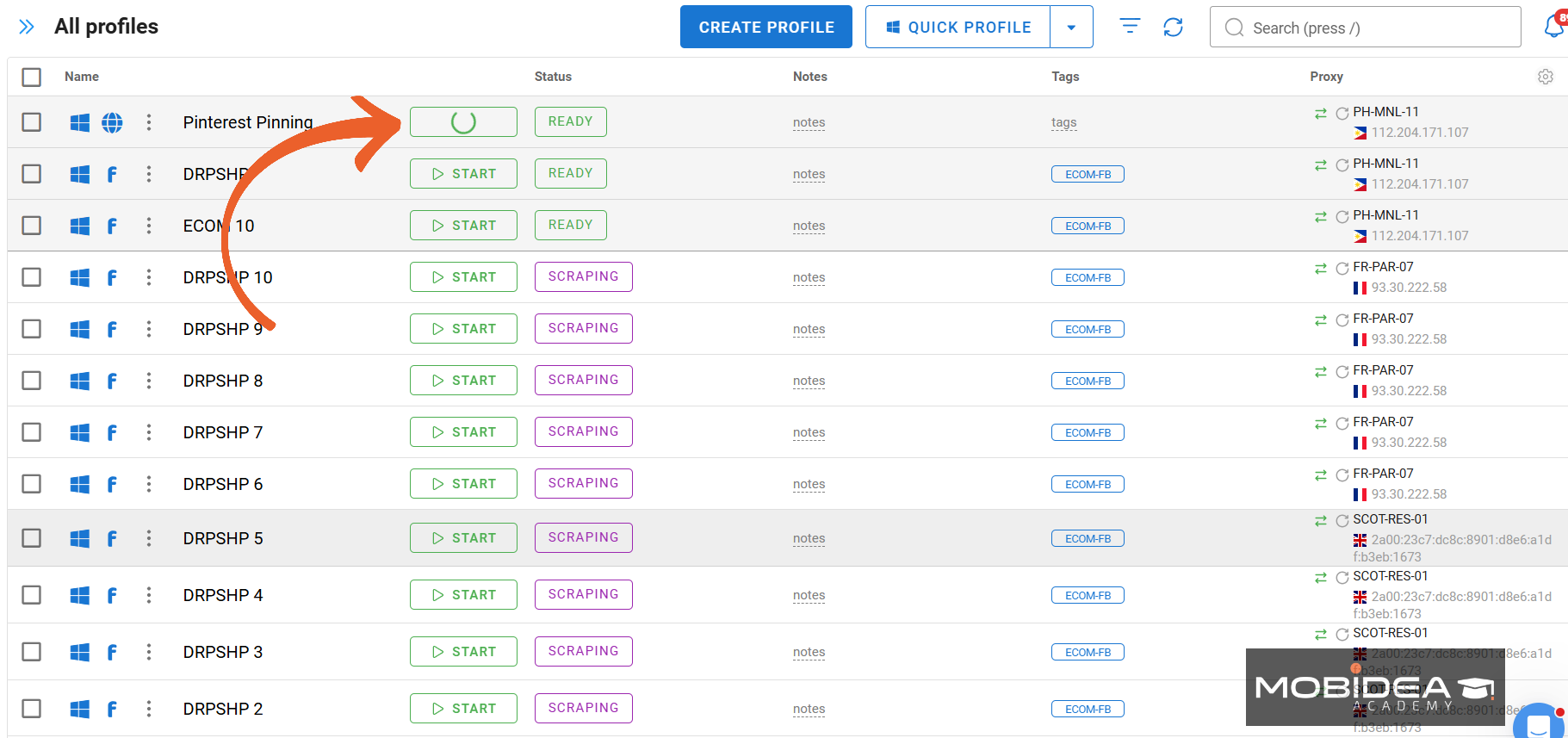Click change proxy arrows icon for DRPSHP 5
Viewport: 1568px width, 738px height.
pos(1321,520)
